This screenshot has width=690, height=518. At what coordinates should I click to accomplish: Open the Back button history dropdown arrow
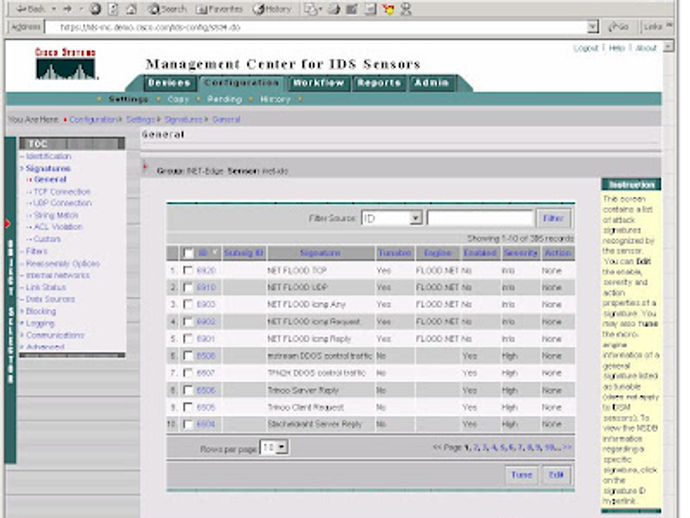(54, 8)
